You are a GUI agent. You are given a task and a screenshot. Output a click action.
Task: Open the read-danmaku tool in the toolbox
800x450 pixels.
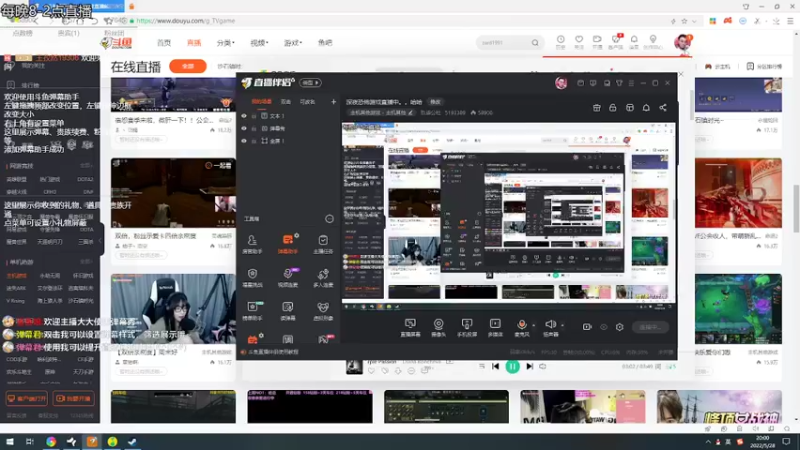(x=288, y=311)
